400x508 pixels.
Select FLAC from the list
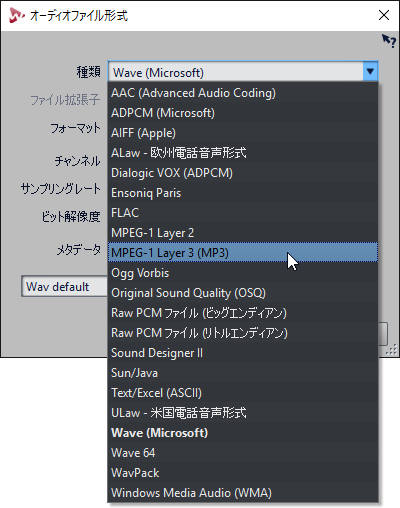[x=243, y=213]
